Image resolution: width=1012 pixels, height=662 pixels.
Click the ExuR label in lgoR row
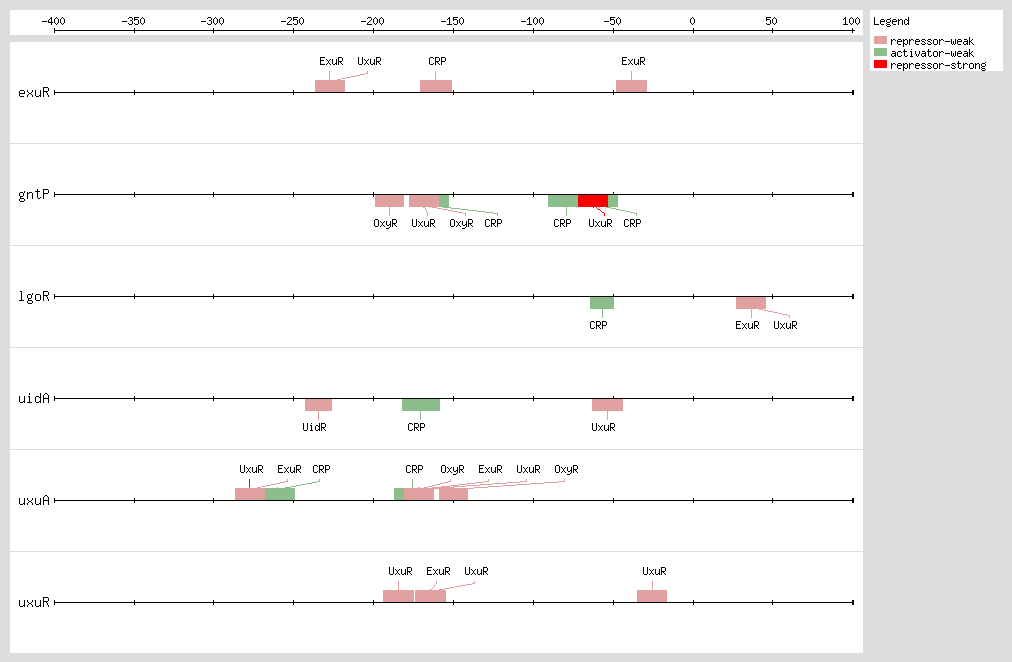747,325
